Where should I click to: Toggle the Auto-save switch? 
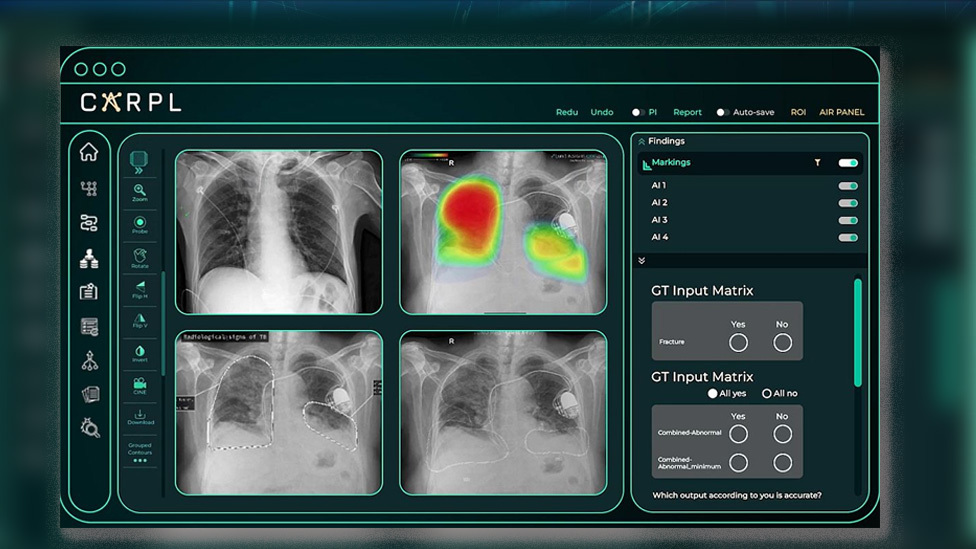[x=722, y=112]
